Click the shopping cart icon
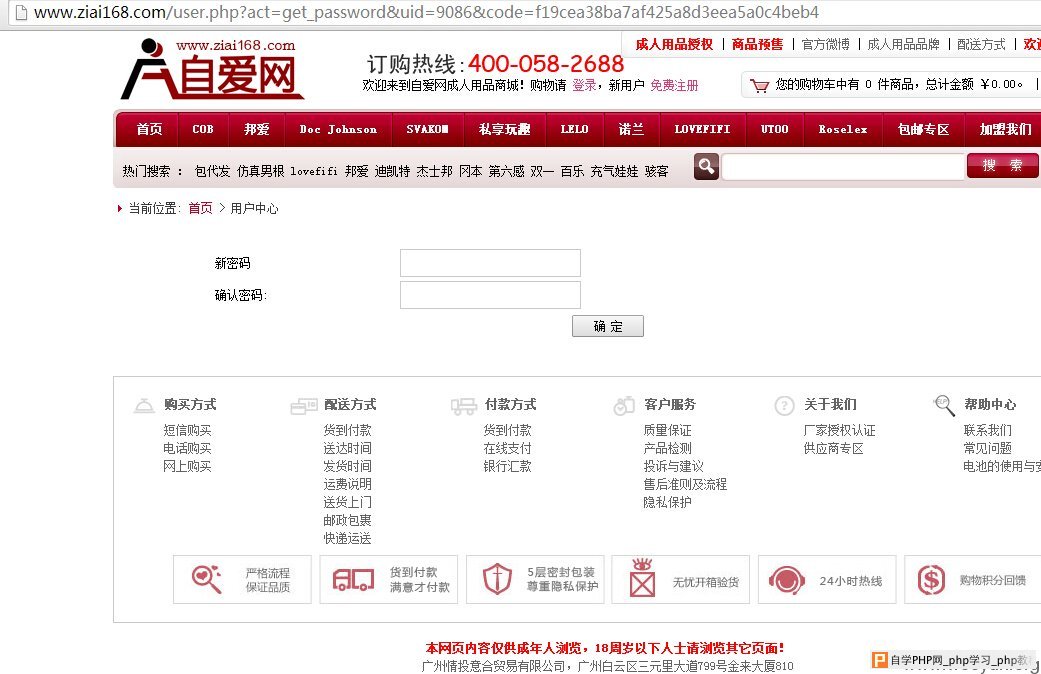 click(759, 85)
